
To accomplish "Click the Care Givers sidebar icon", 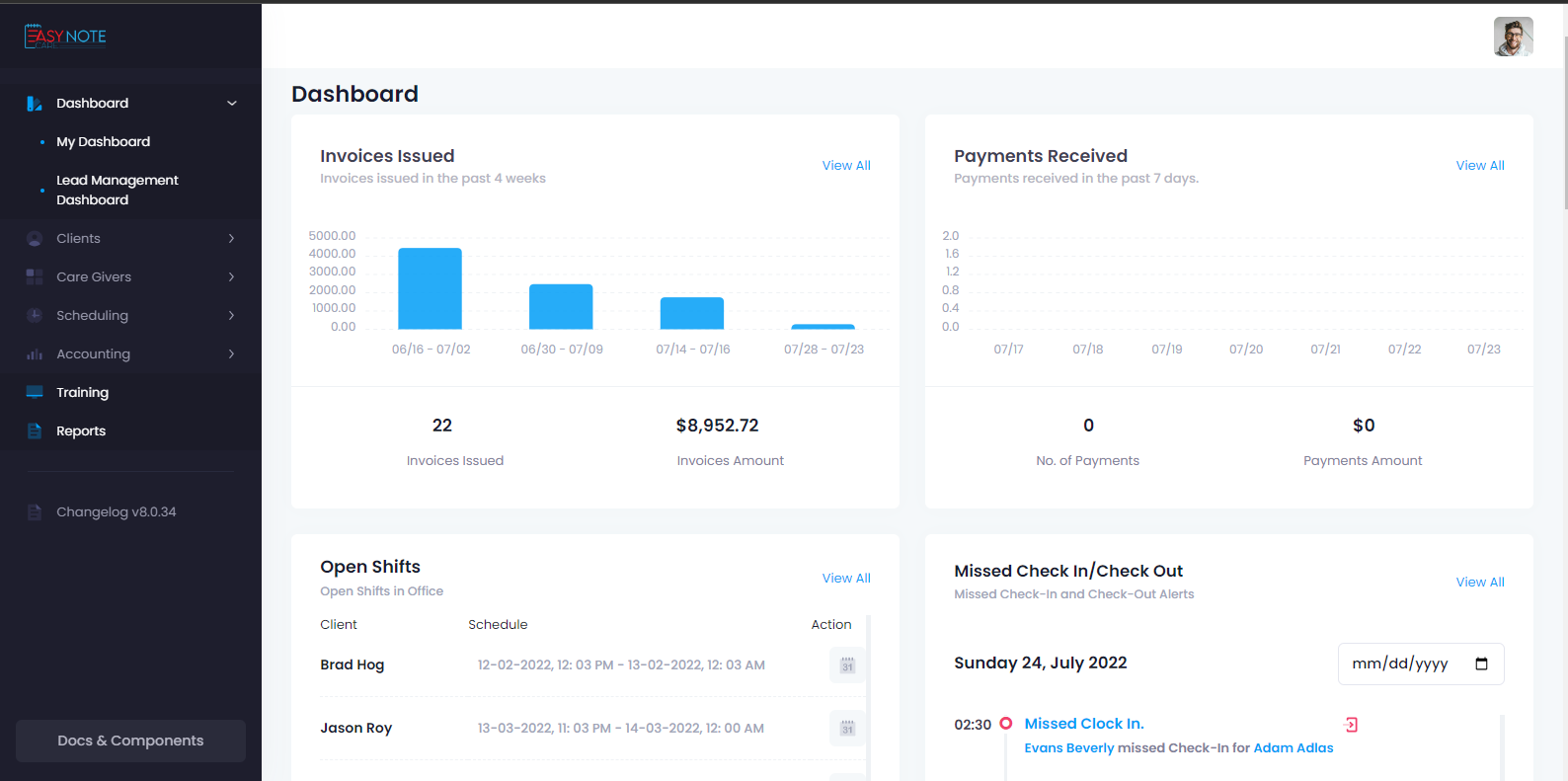I will point(35,277).
